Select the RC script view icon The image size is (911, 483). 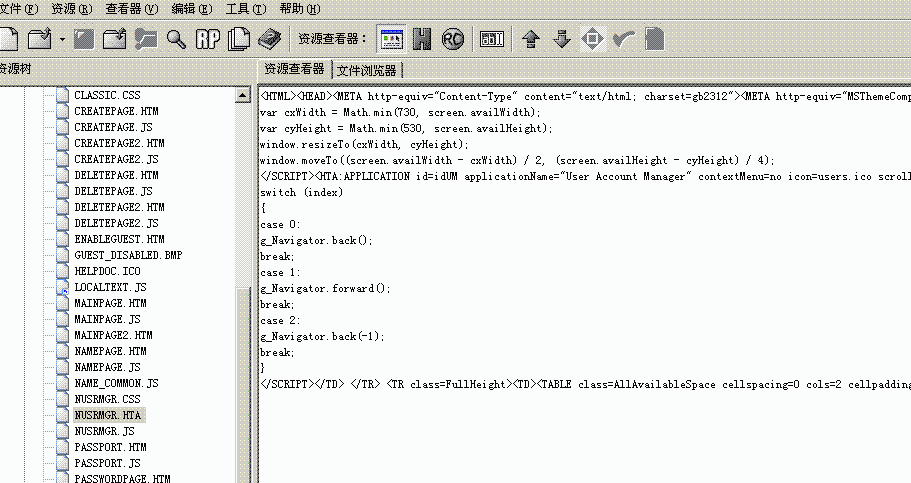[453, 39]
